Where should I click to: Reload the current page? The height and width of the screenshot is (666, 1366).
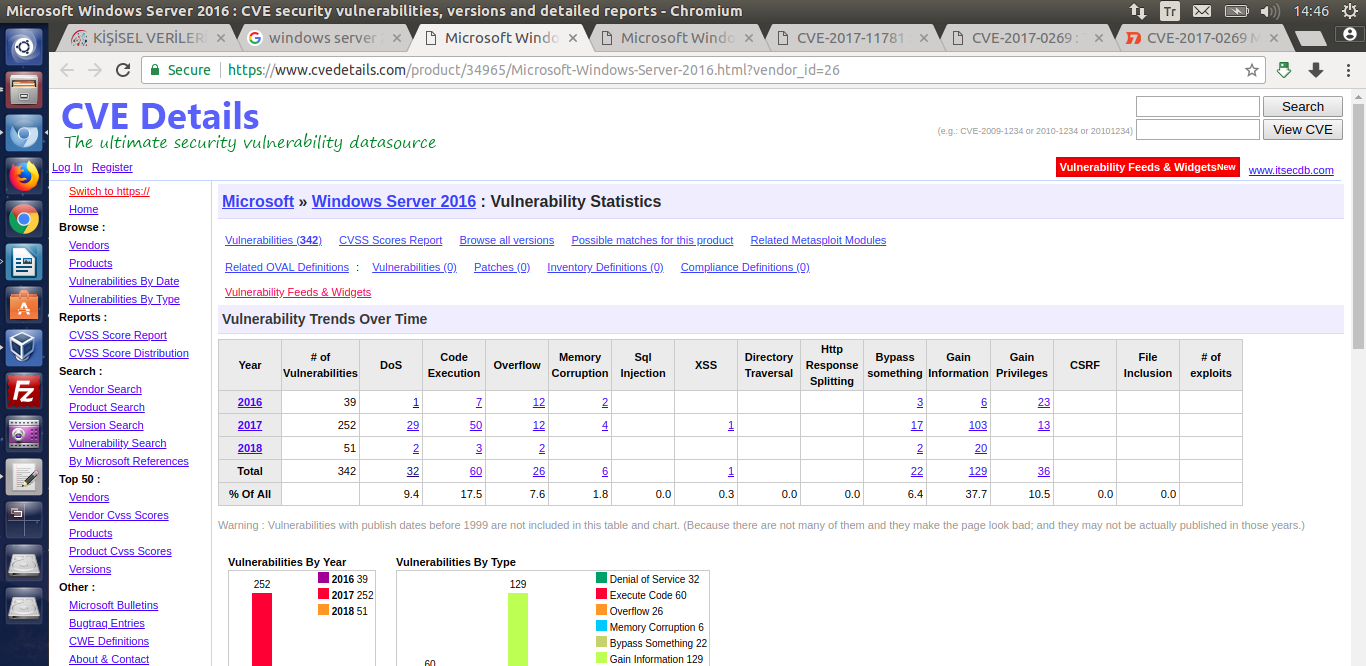click(123, 70)
